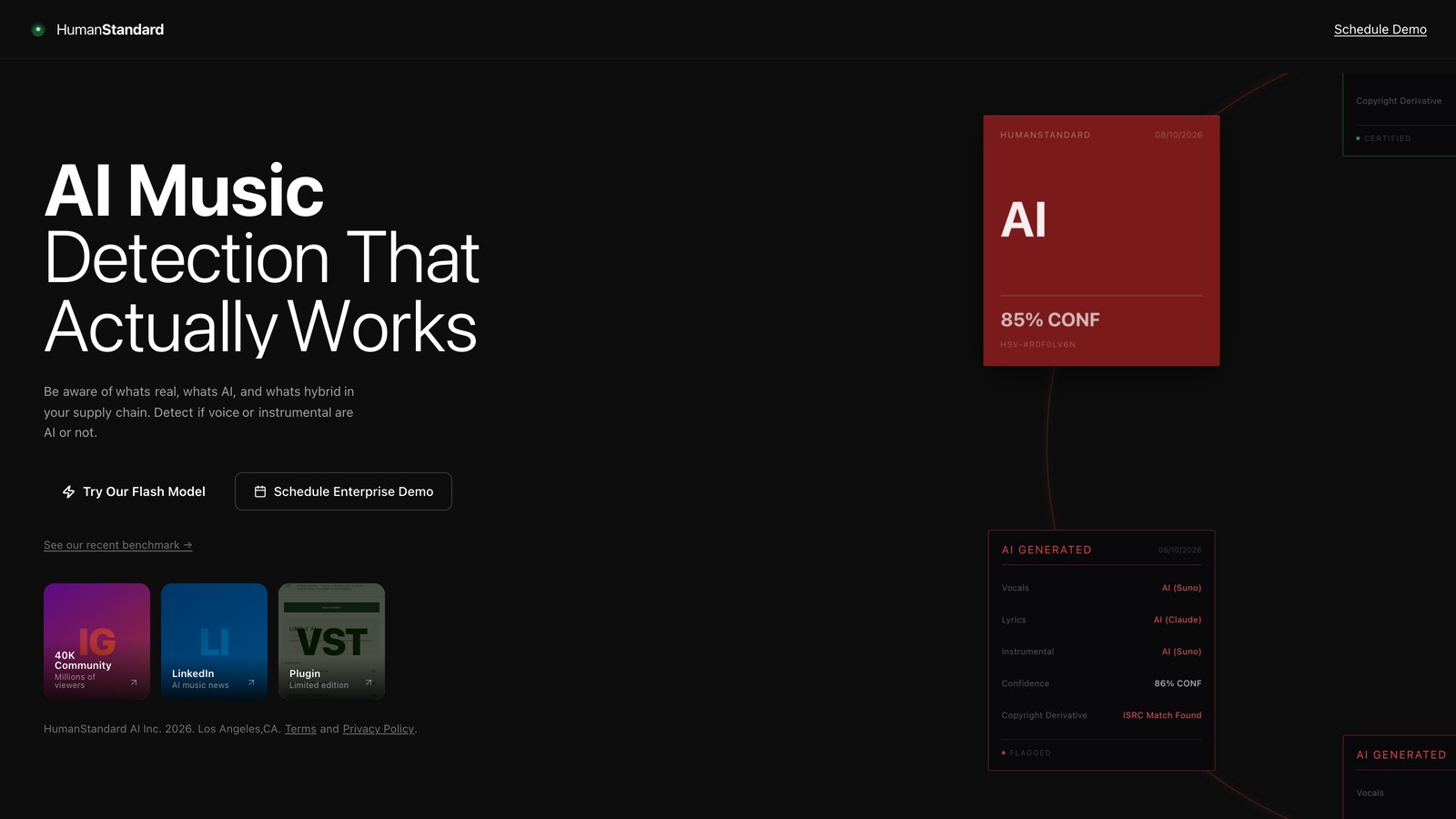Open the recent benchmark link
The width and height of the screenshot is (1456, 819).
[118, 545]
